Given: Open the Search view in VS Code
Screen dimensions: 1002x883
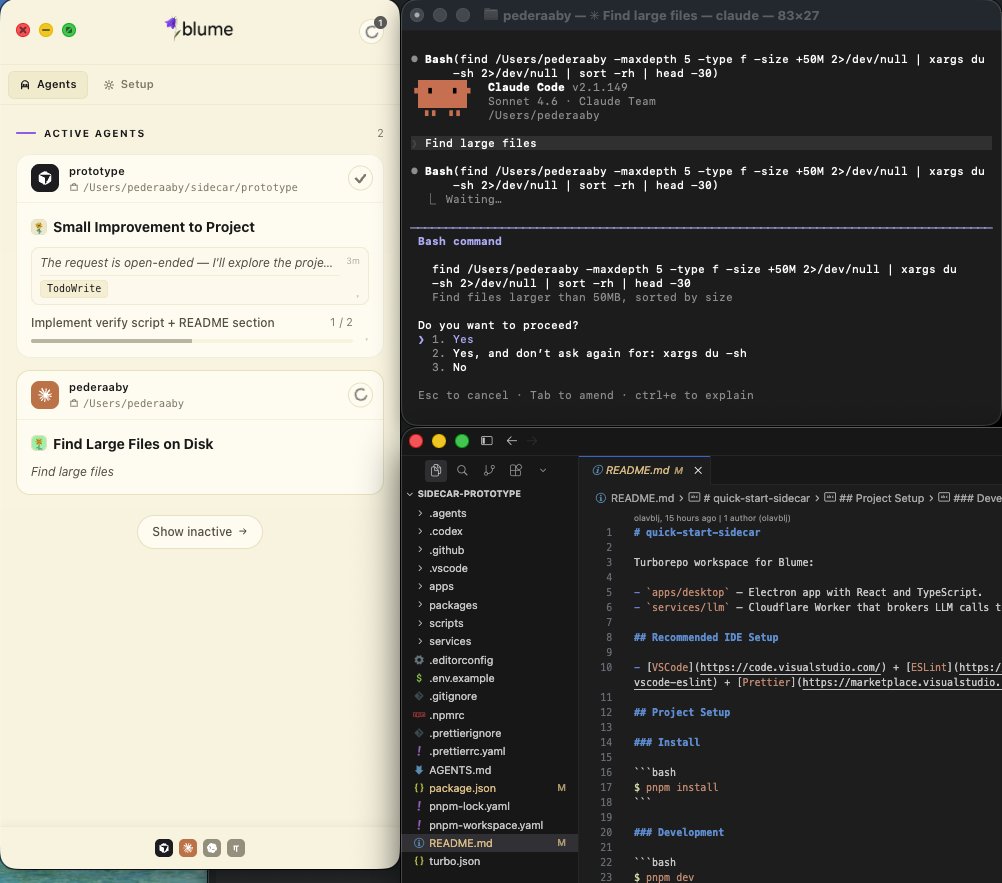Looking at the screenshot, I should (x=462, y=470).
